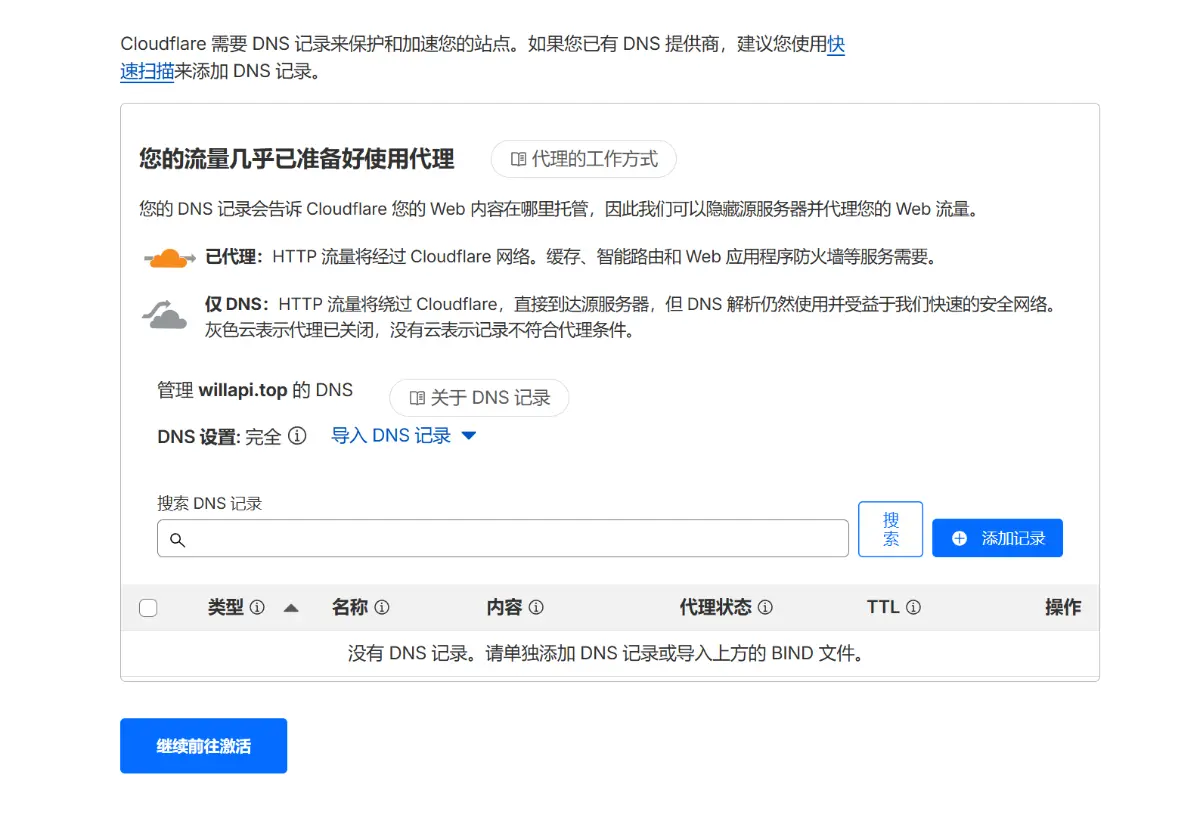Toggle the select-all checkbox in table header
The image size is (1200, 837).
click(x=148, y=608)
